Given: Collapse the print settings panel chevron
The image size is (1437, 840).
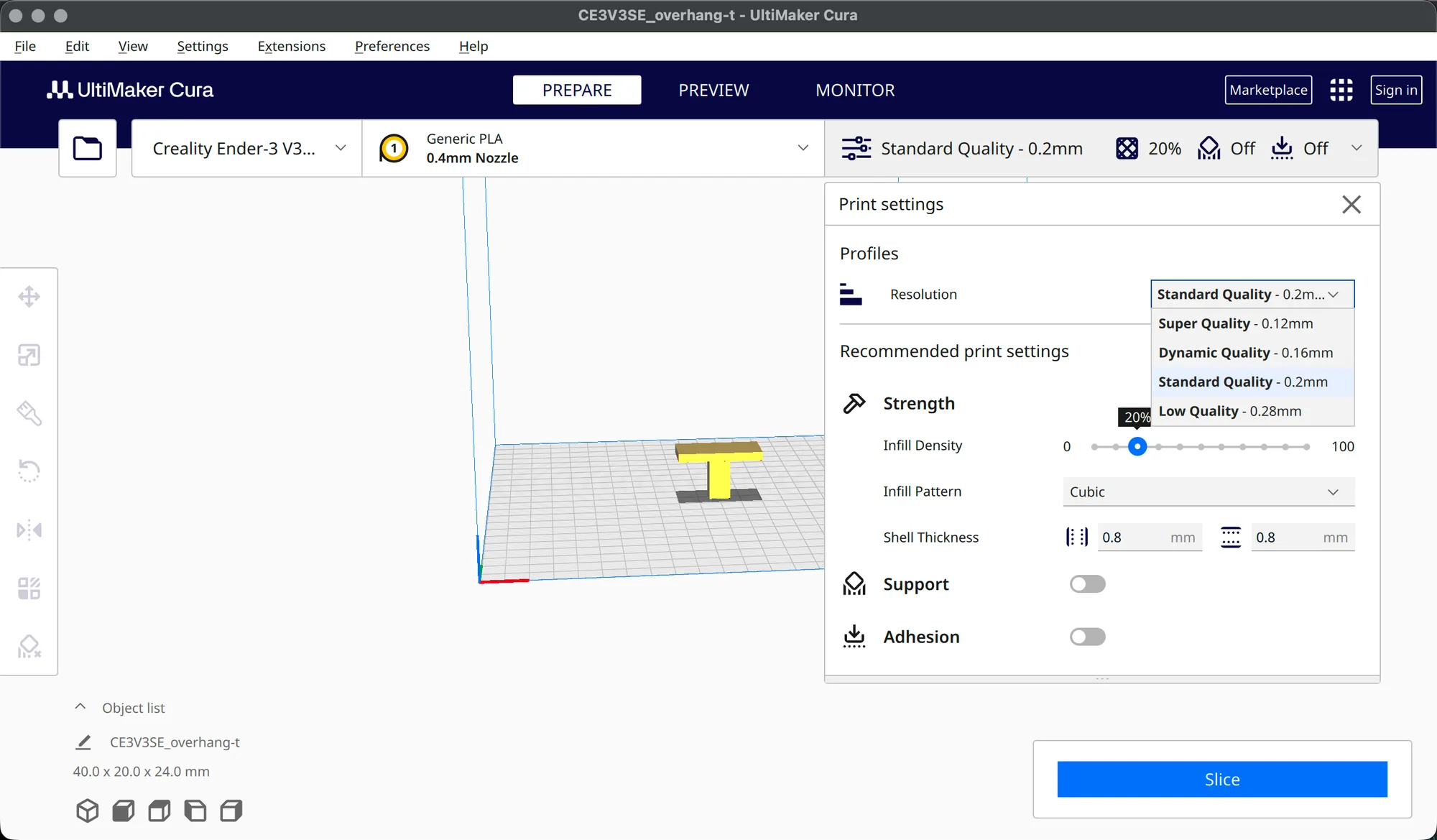Looking at the screenshot, I should pyautogui.click(x=1357, y=148).
